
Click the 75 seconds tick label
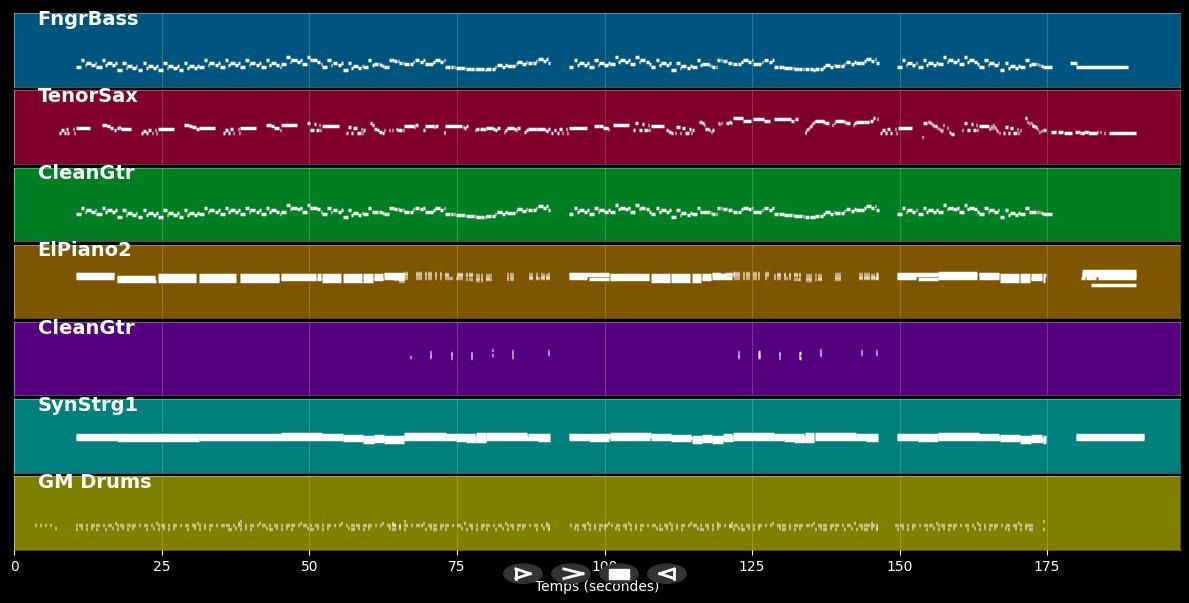tap(457, 567)
